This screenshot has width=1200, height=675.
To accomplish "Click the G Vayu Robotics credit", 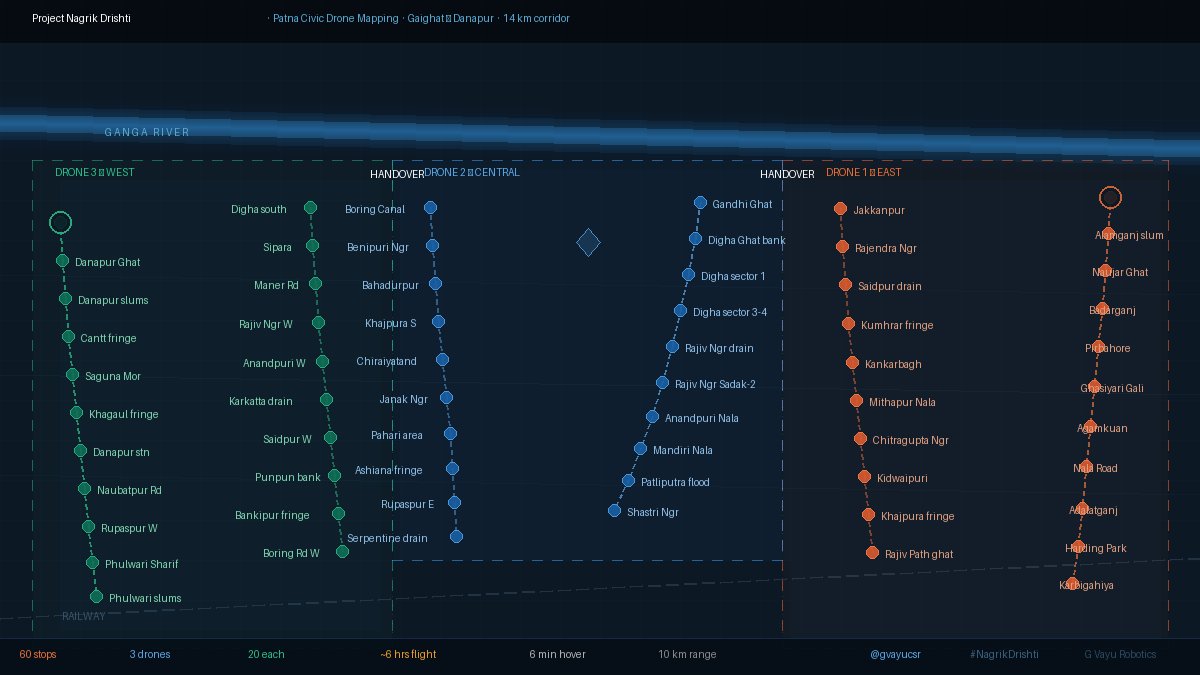I will click(x=1120, y=654).
